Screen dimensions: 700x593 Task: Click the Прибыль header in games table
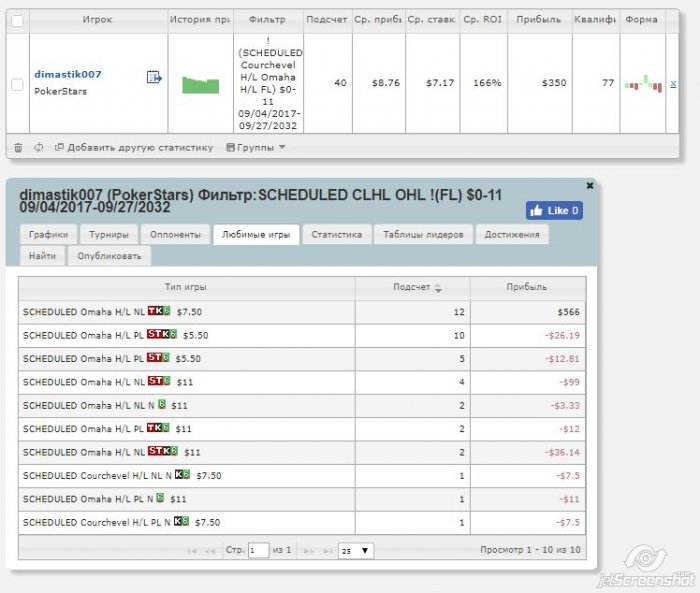(527, 287)
